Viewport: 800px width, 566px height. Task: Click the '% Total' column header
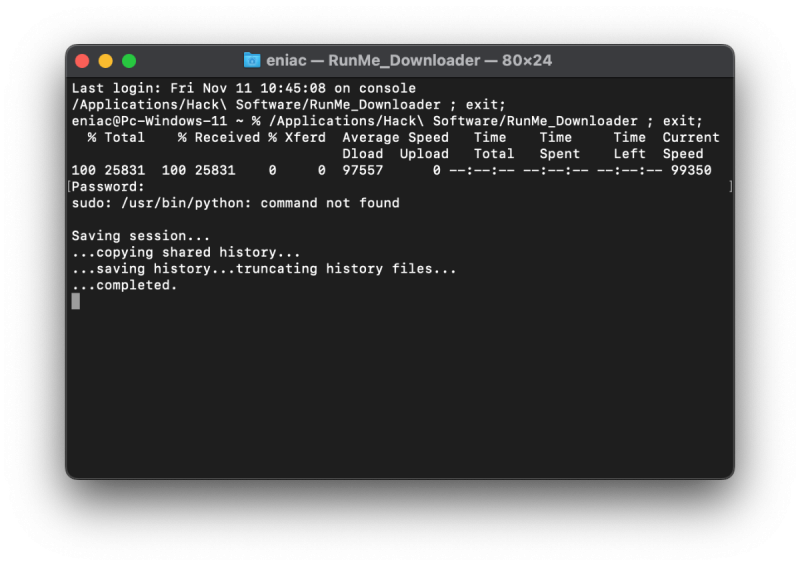click(116, 137)
